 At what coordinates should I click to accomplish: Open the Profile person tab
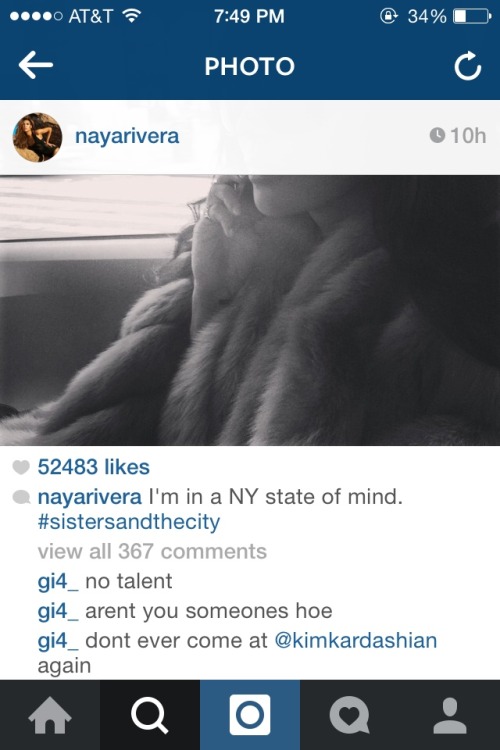click(x=450, y=715)
